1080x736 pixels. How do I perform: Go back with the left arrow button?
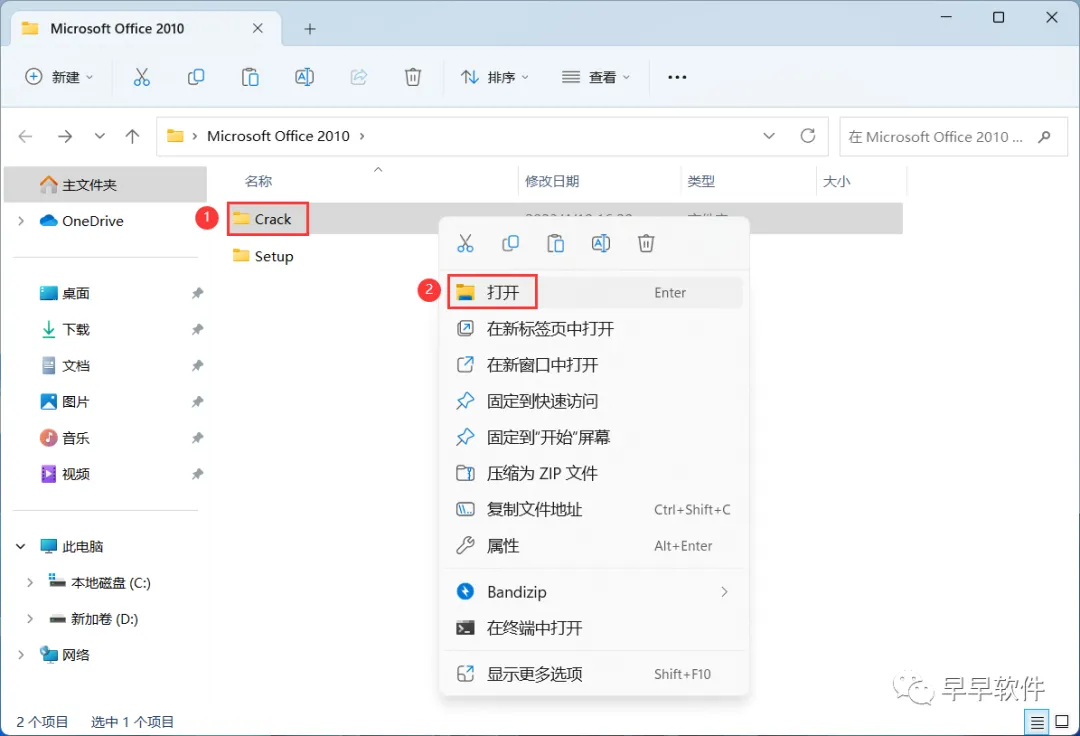pos(25,136)
